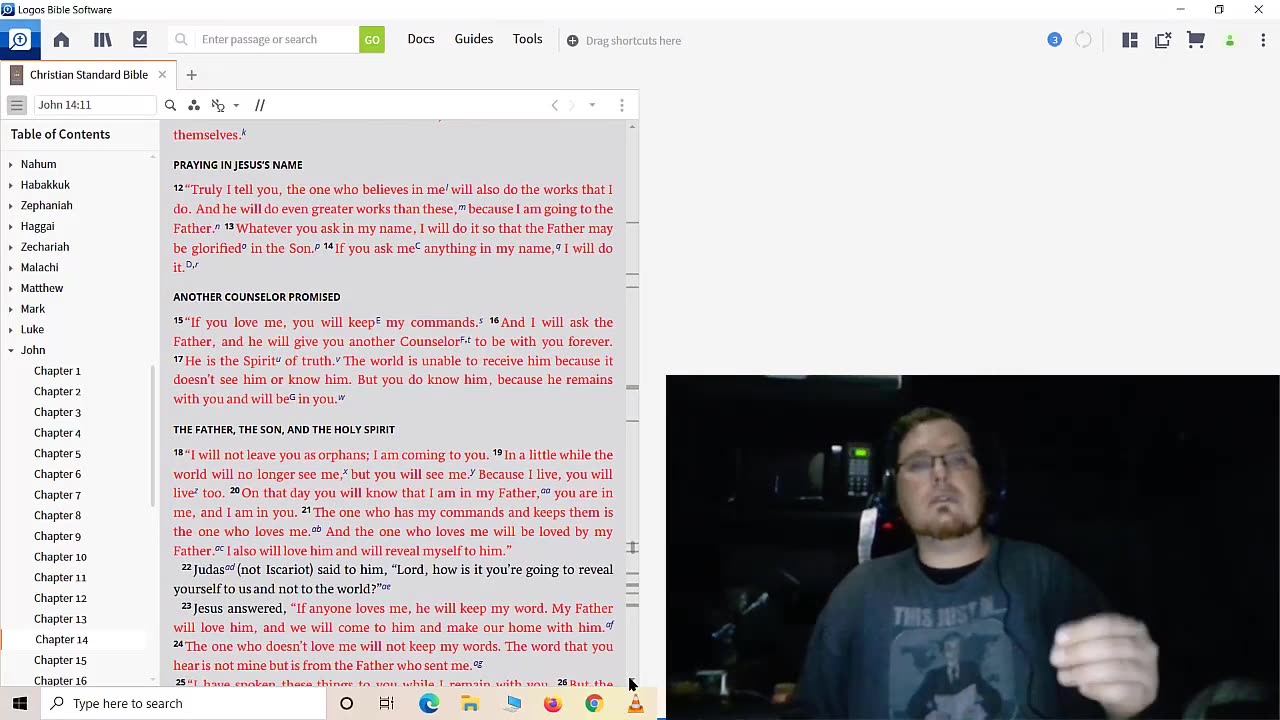Open the dropdown arrow beside interlinear icon
1280x720 pixels.
point(236,105)
